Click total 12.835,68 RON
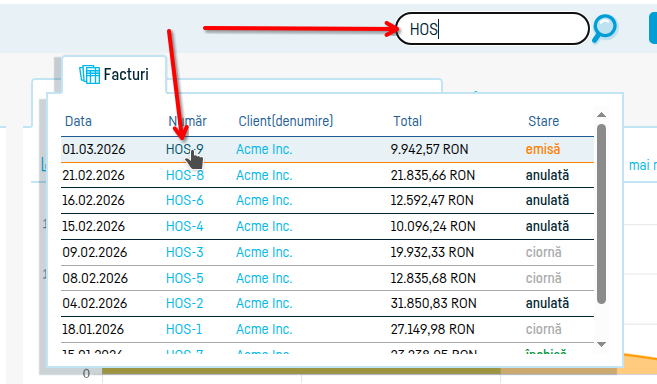The width and height of the screenshot is (657, 384). (x=433, y=278)
